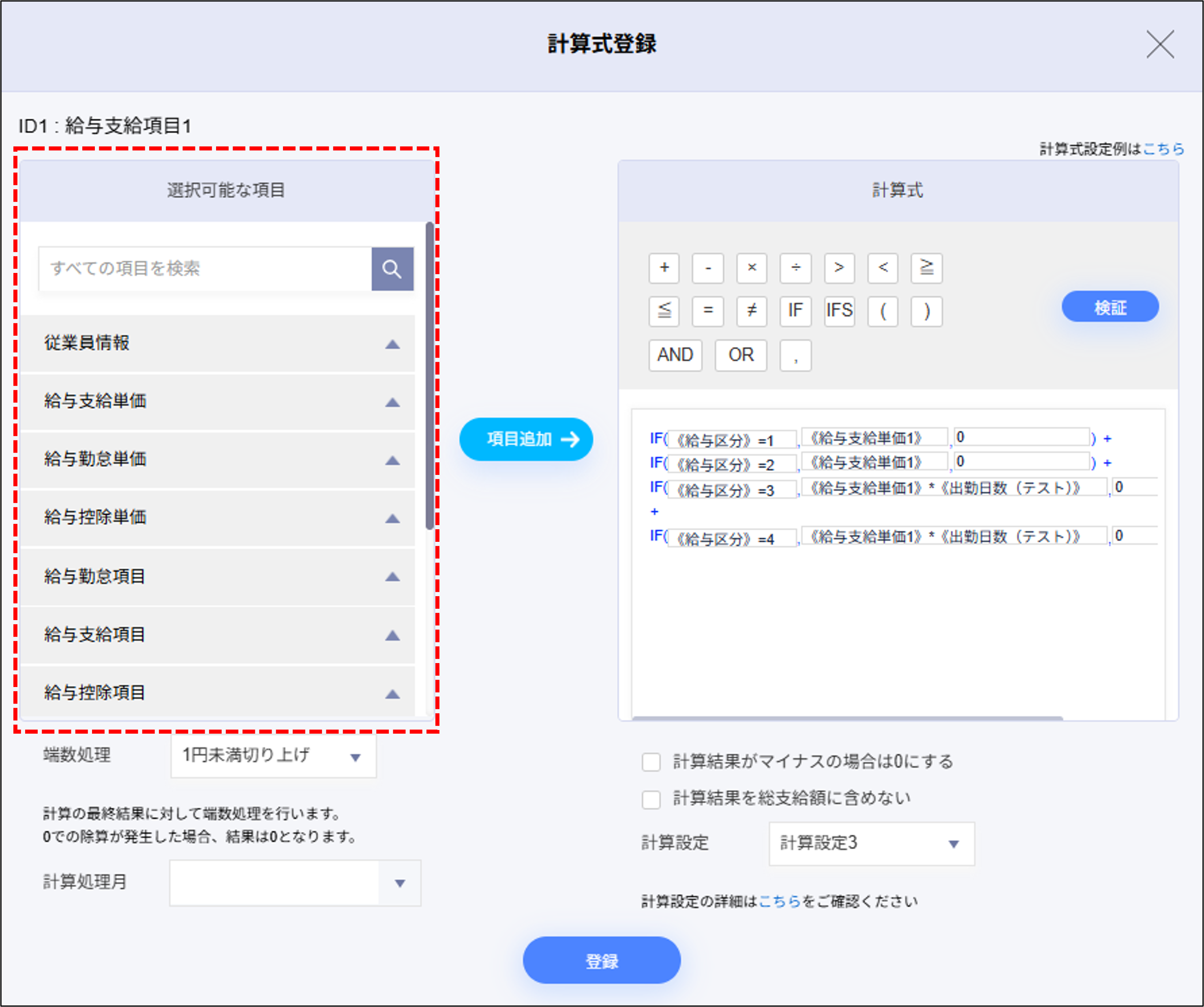Image resolution: width=1204 pixels, height=1007 pixels.
Task: Click the magnifying glass search icon
Action: [x=392, y=268]
